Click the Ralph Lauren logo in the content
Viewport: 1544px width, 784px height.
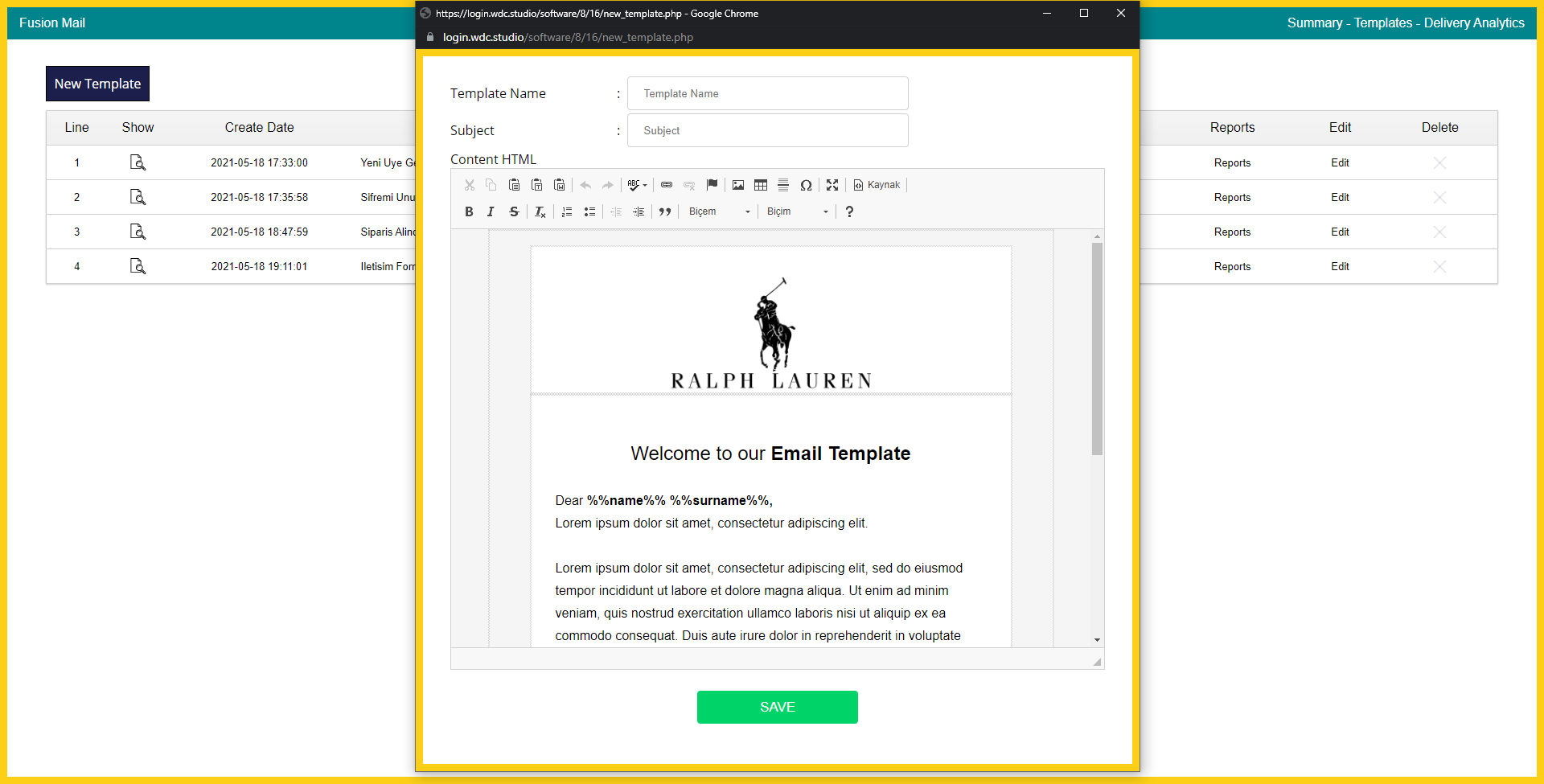pos(771,335)
